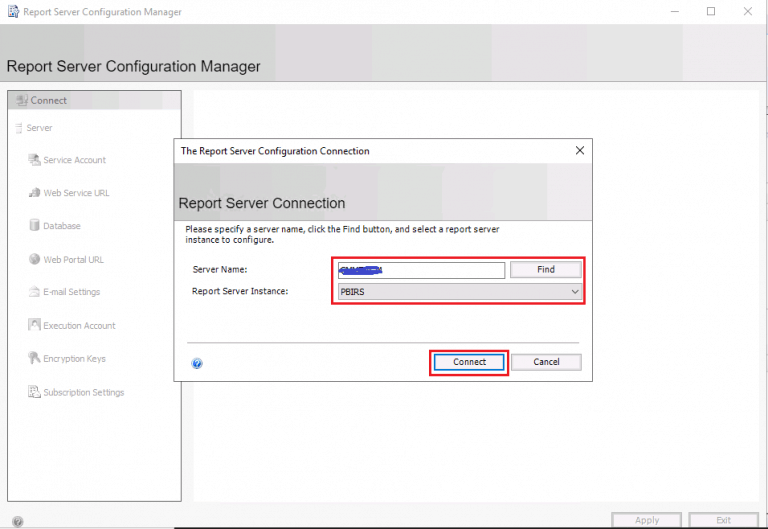
Task: Click the Execution Account icon
Action: 34,325
